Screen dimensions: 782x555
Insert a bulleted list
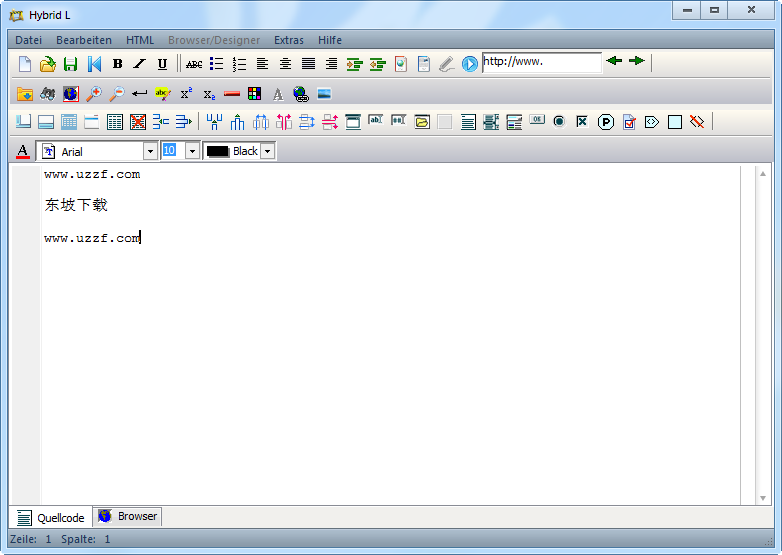[216, 64]
